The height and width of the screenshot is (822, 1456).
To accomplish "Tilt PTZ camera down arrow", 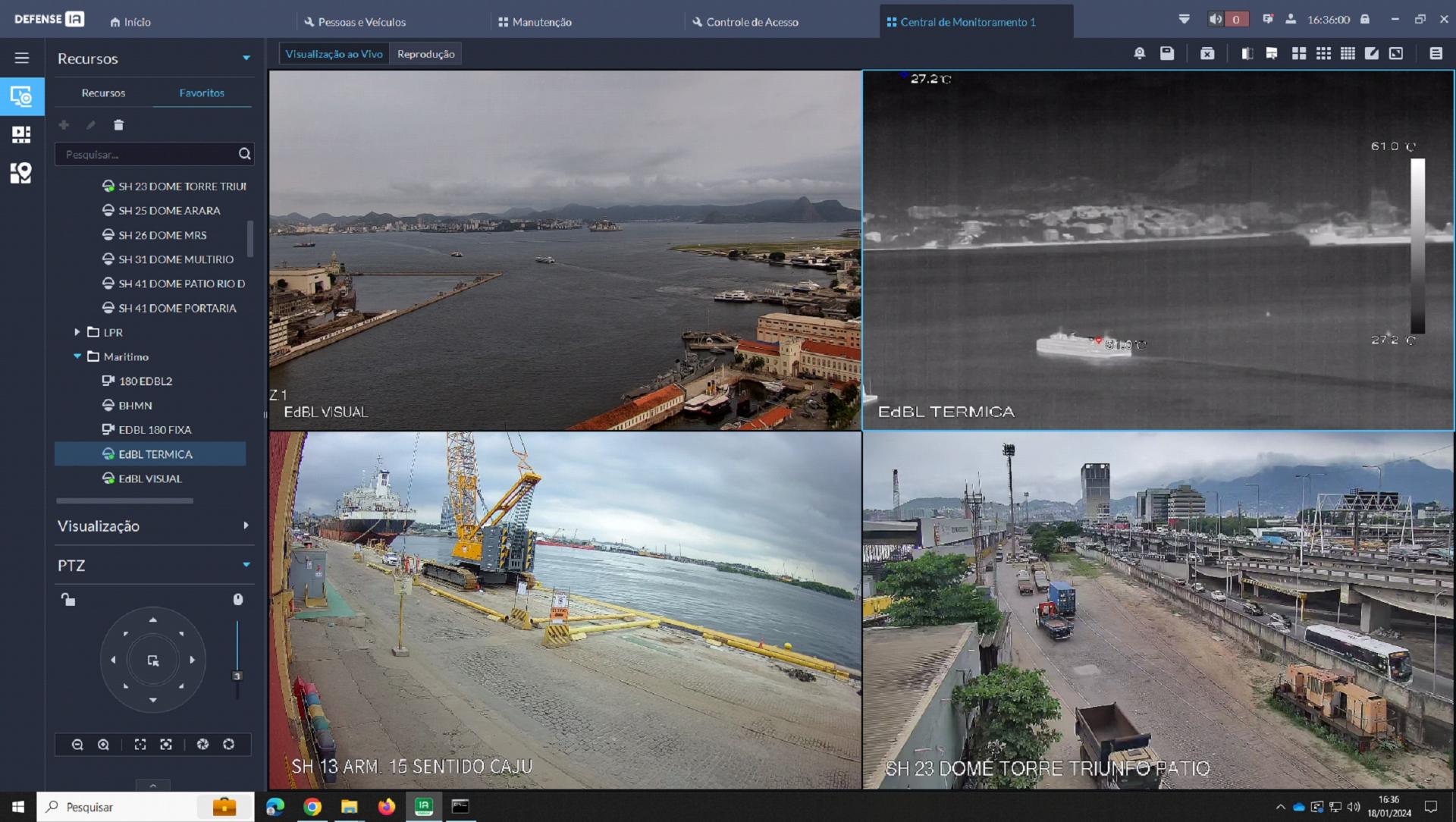I will pyautogui.click(x=153, y=700).
